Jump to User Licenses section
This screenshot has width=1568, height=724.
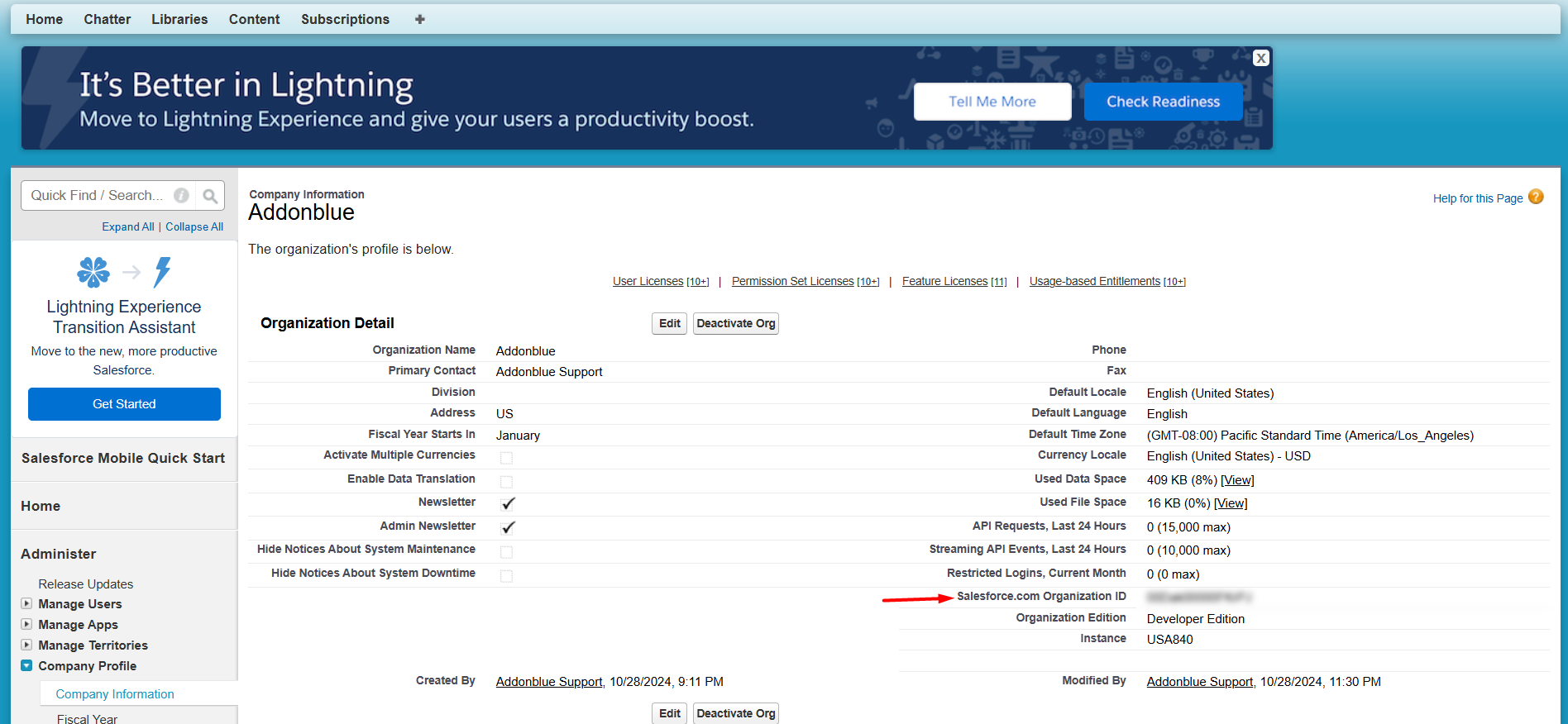(x=648, y=281)
